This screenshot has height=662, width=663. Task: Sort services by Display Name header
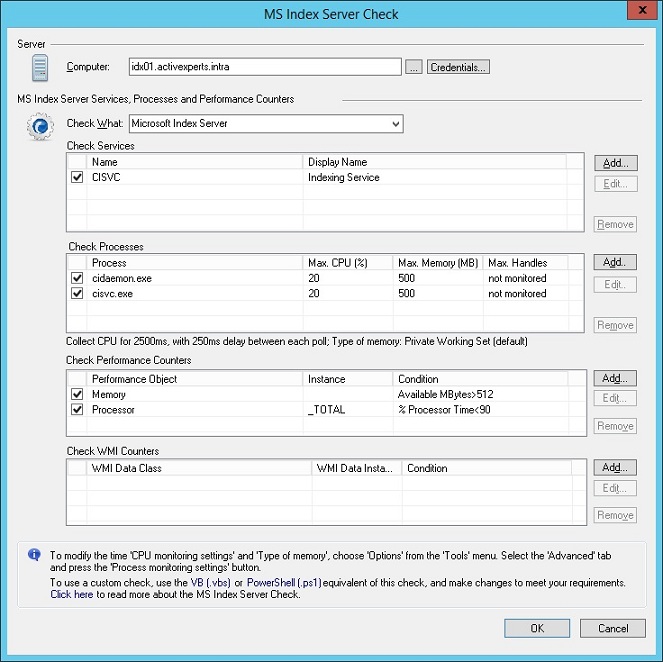pos(435,162)
